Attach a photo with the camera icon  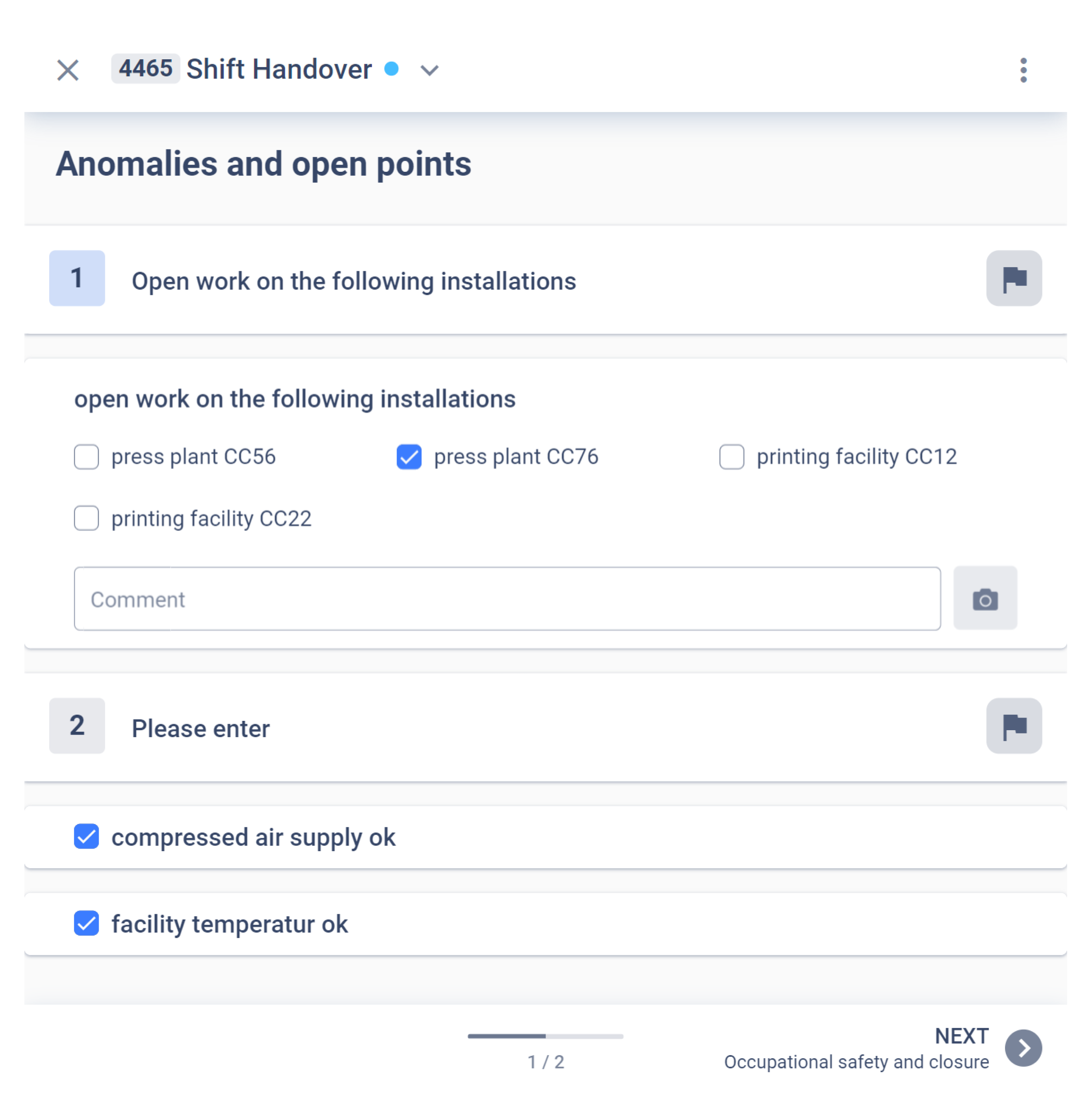click(x=985, y=599)
